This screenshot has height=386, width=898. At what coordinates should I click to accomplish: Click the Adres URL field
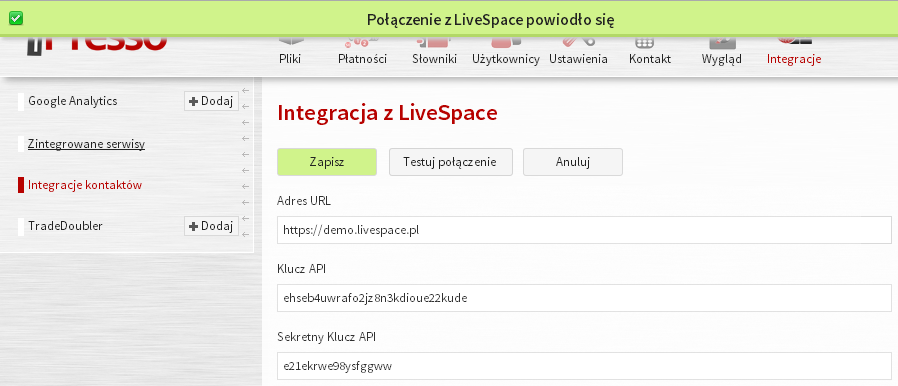tap(584, 230)
